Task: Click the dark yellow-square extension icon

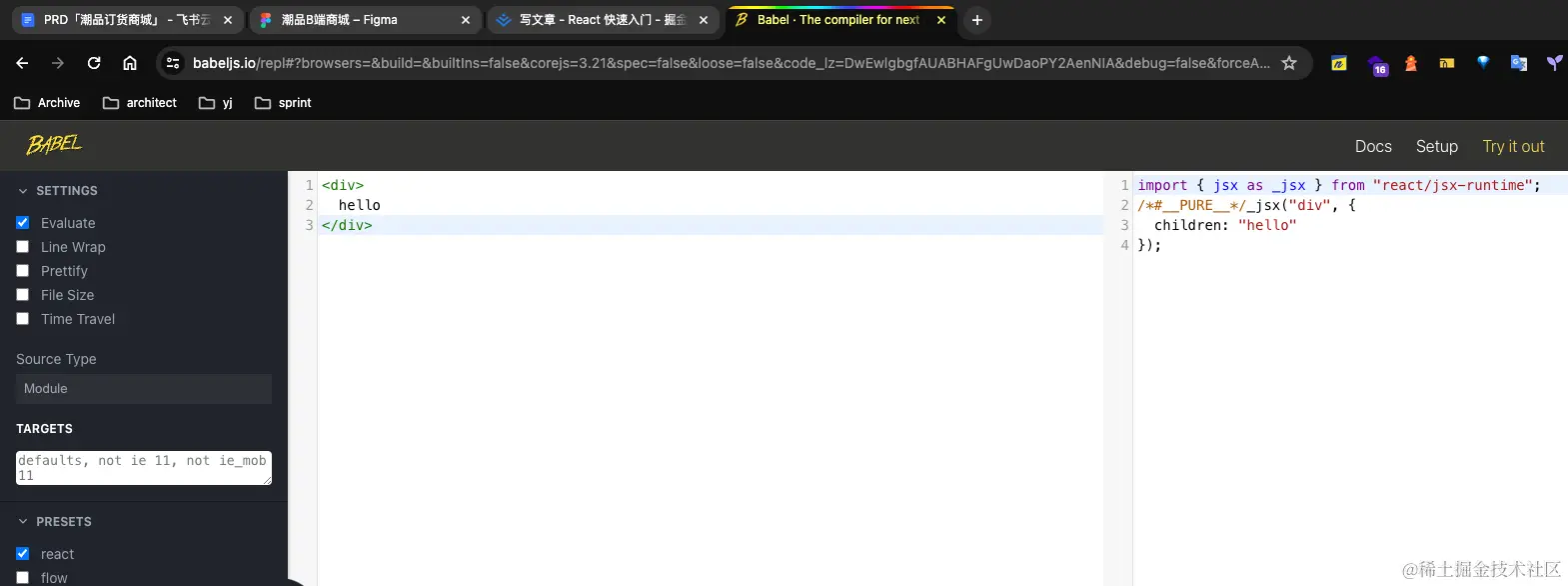Action: pos(1447,63)
